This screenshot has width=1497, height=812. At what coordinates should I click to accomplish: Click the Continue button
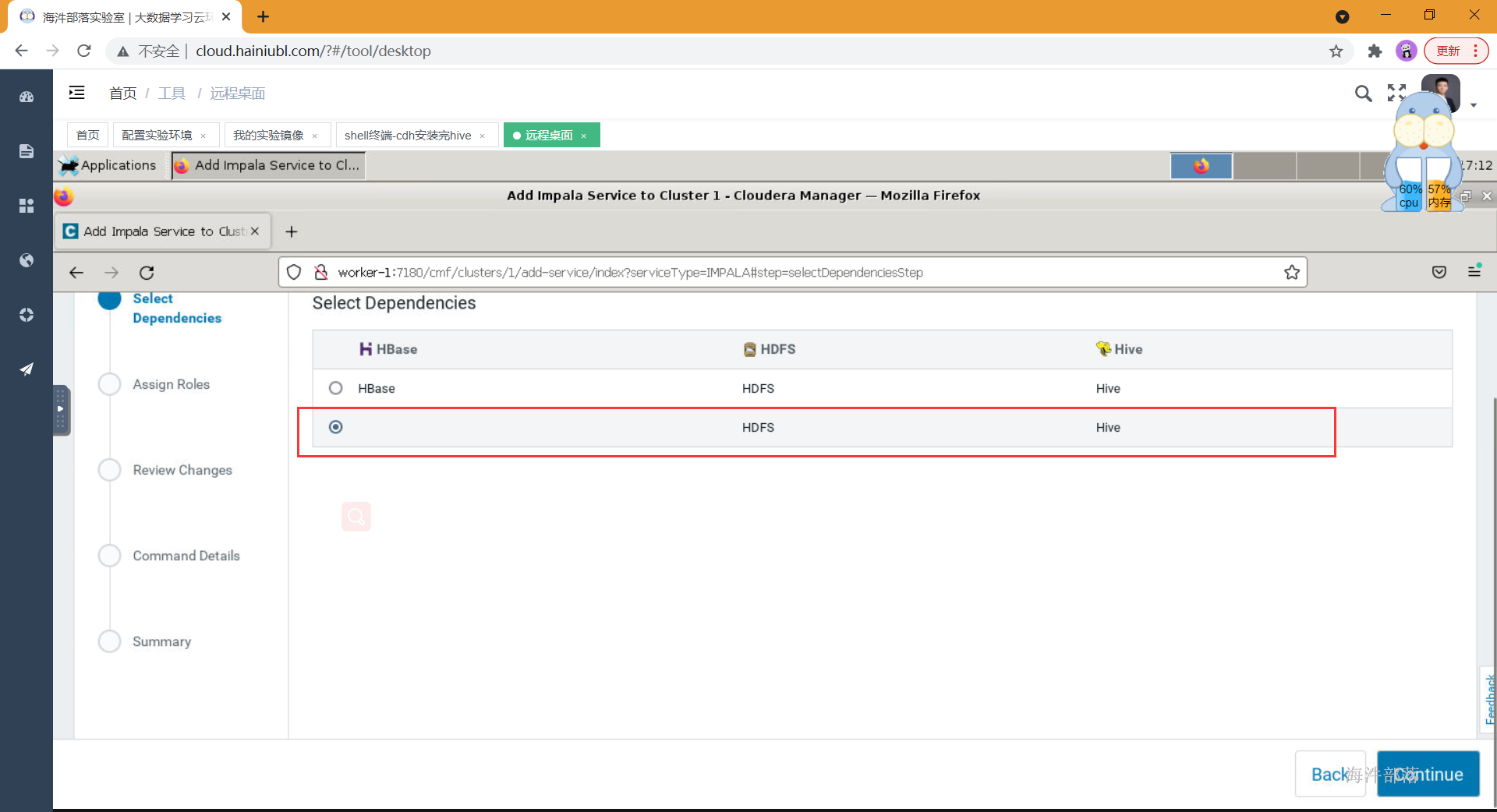click(x=1428, y=774)
